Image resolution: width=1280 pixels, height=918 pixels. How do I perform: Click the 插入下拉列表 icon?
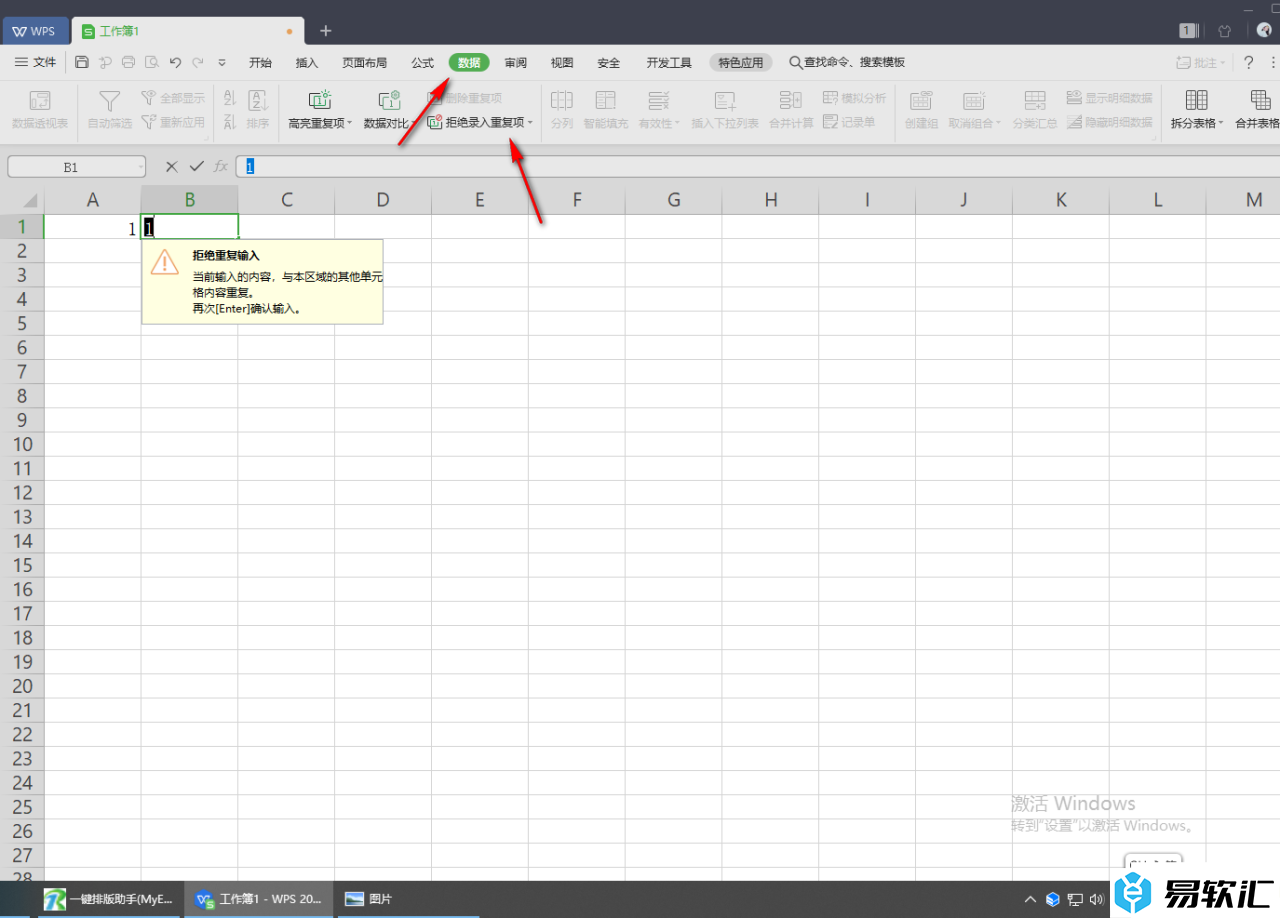[725, 100]
